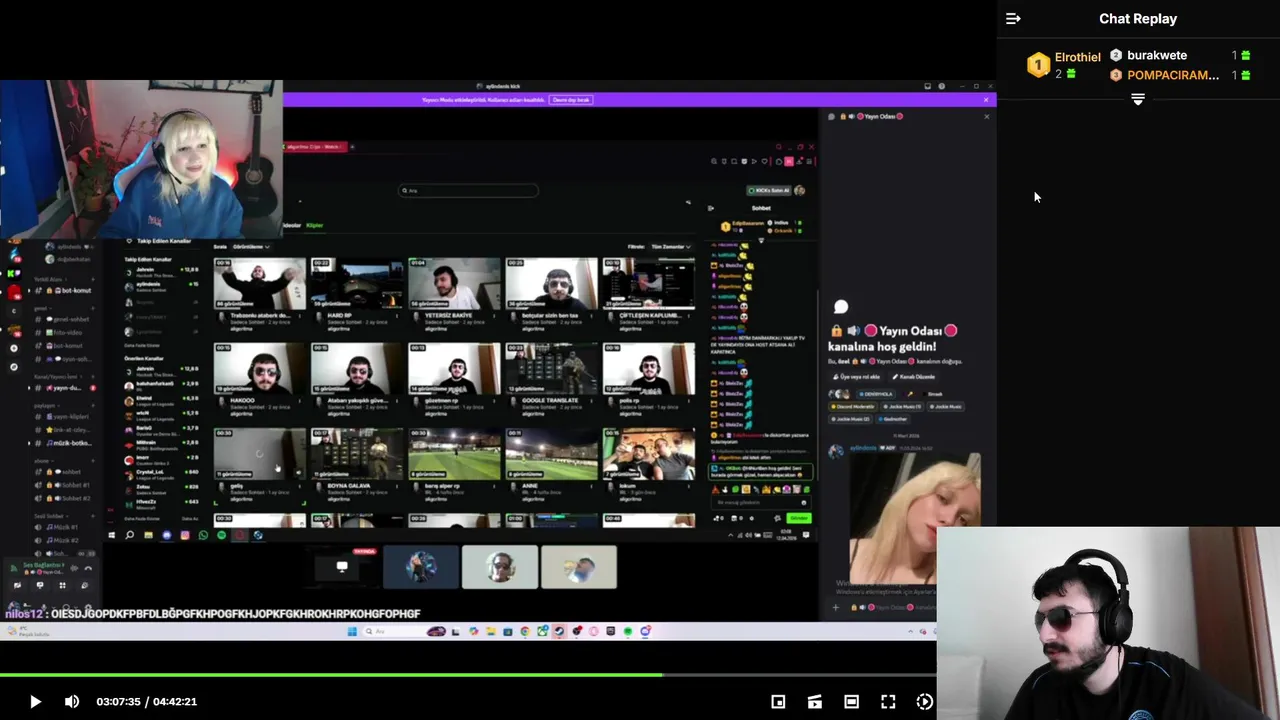This screenshot has width=1280, height=720.
Task: Open the Kick profile avatar menu
Action: 799,190
